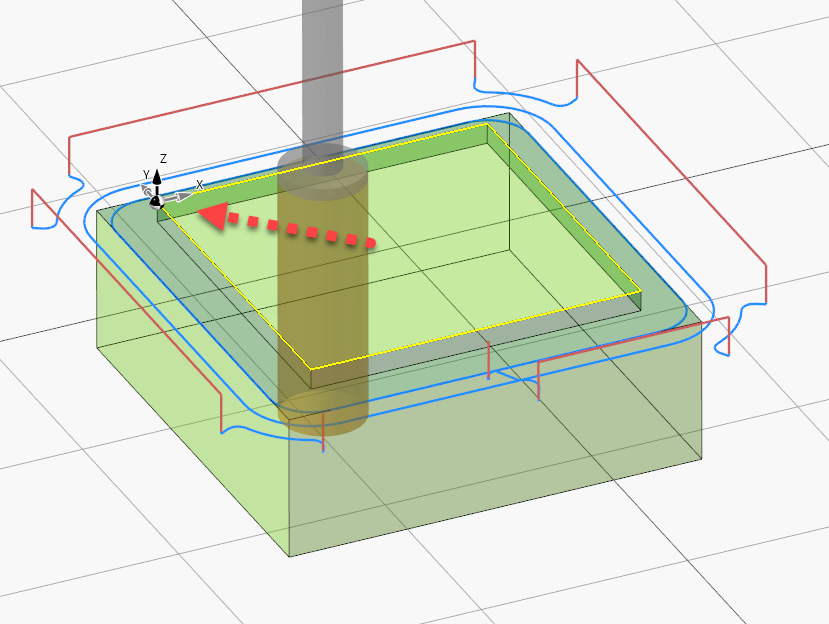Viewport: 829px width, 624px height.
Task: Click the long red rapid line at top
Action: click(x=270, y=91)
